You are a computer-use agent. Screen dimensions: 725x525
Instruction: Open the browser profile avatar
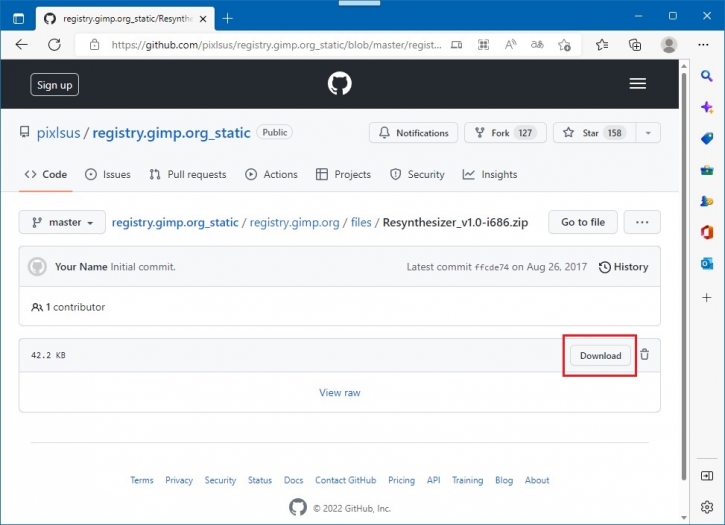click(669, 44)
